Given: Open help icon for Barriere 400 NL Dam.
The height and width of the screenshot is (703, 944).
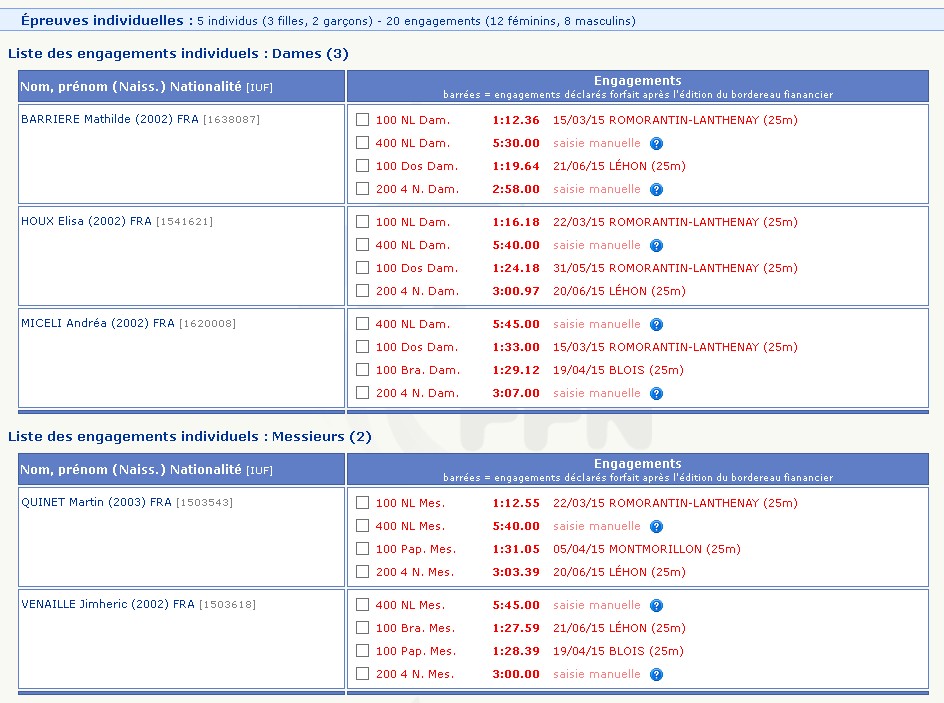Looking at the screenshot, I should tap(656, 143).
